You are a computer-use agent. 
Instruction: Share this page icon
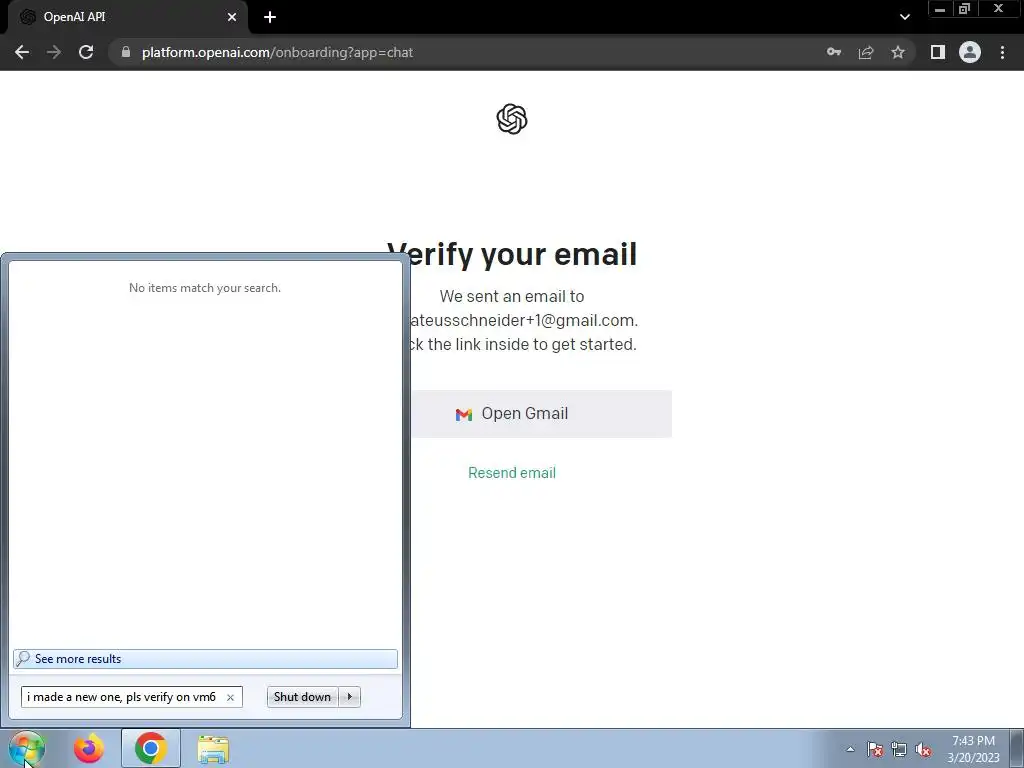coord(866,52)
